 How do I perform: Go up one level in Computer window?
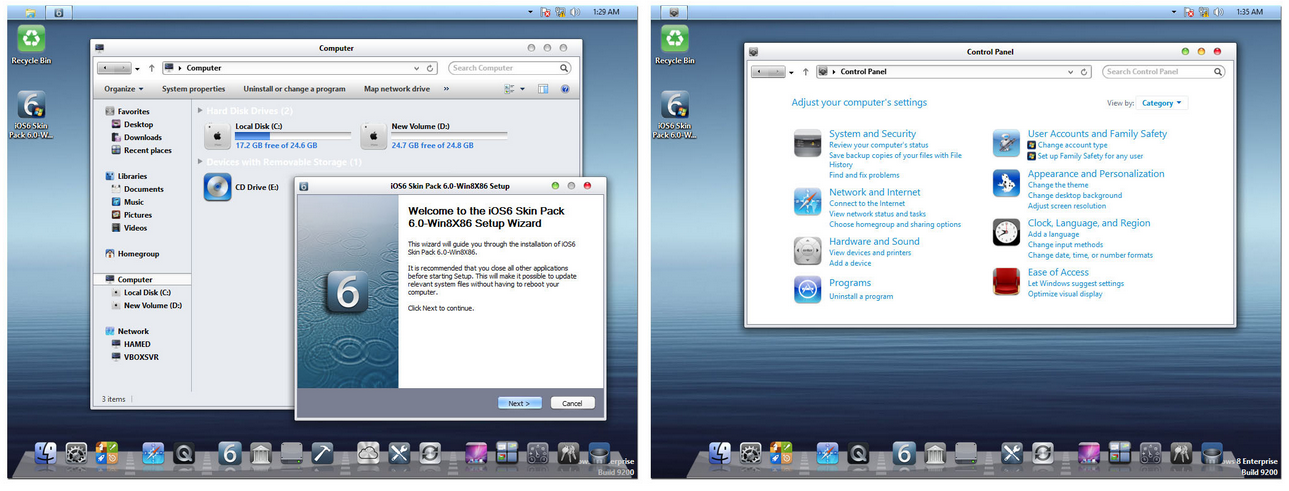151,68
